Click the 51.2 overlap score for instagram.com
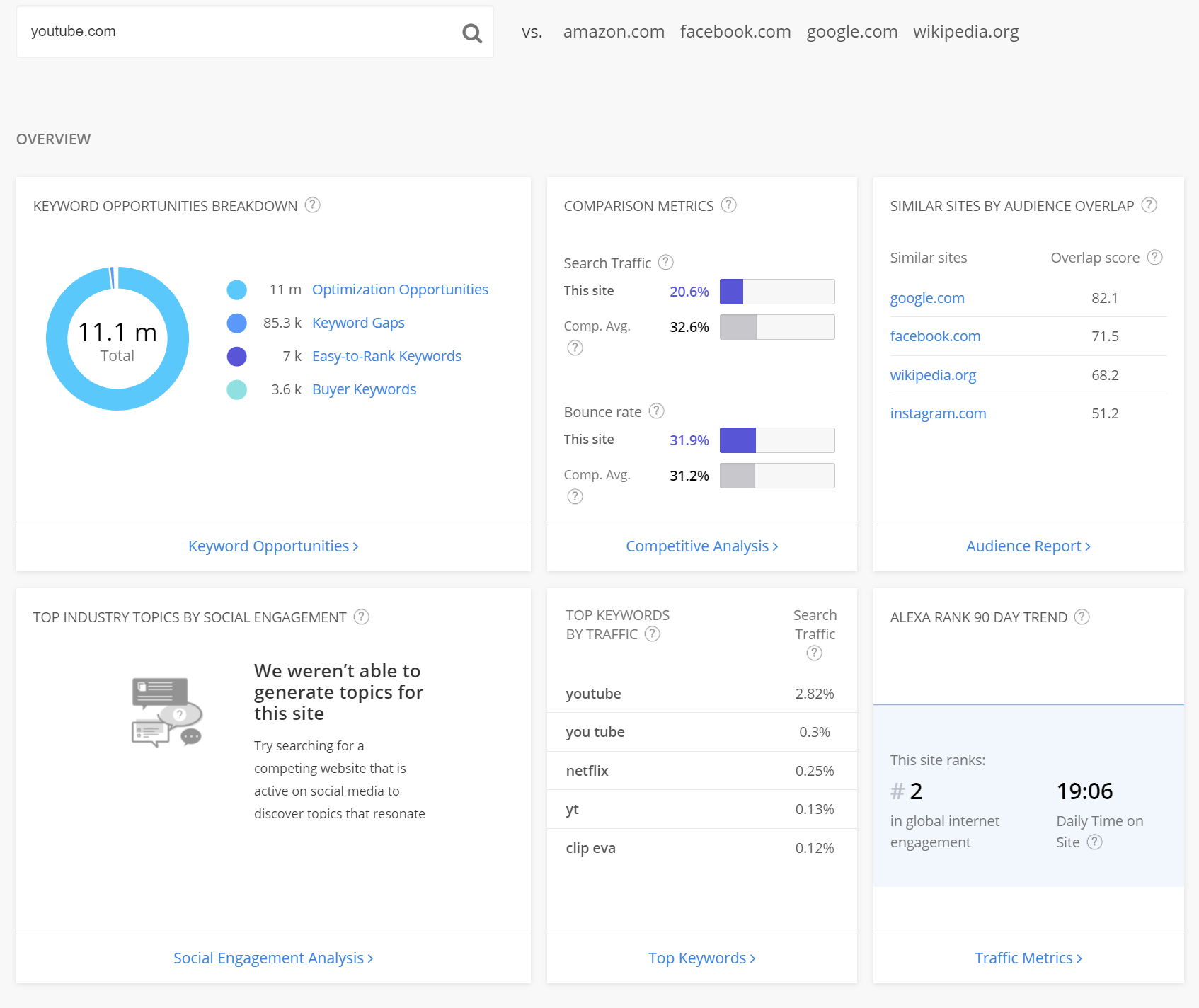1199x1008 pixels. [x=1105, y=413]
